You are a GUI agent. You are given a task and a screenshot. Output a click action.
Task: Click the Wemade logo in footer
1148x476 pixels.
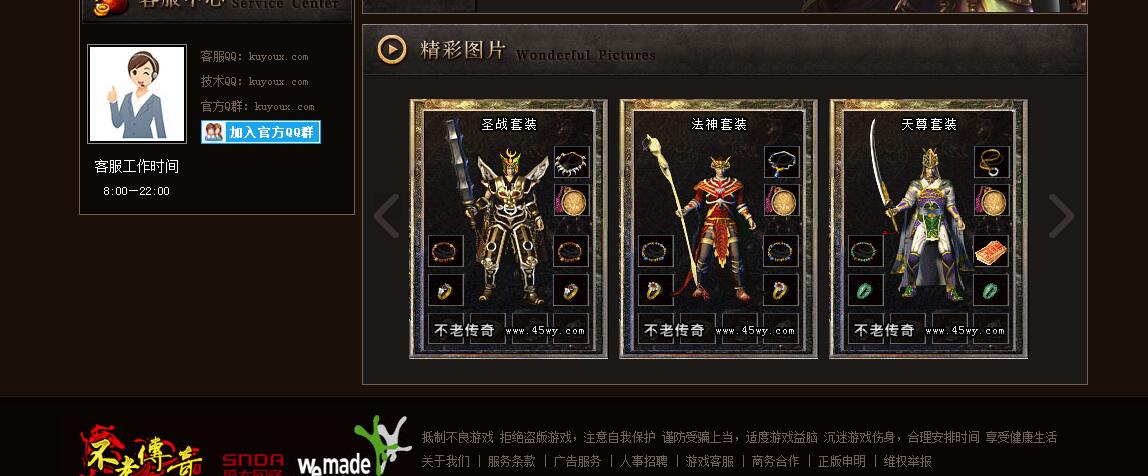tap(354, 448)
